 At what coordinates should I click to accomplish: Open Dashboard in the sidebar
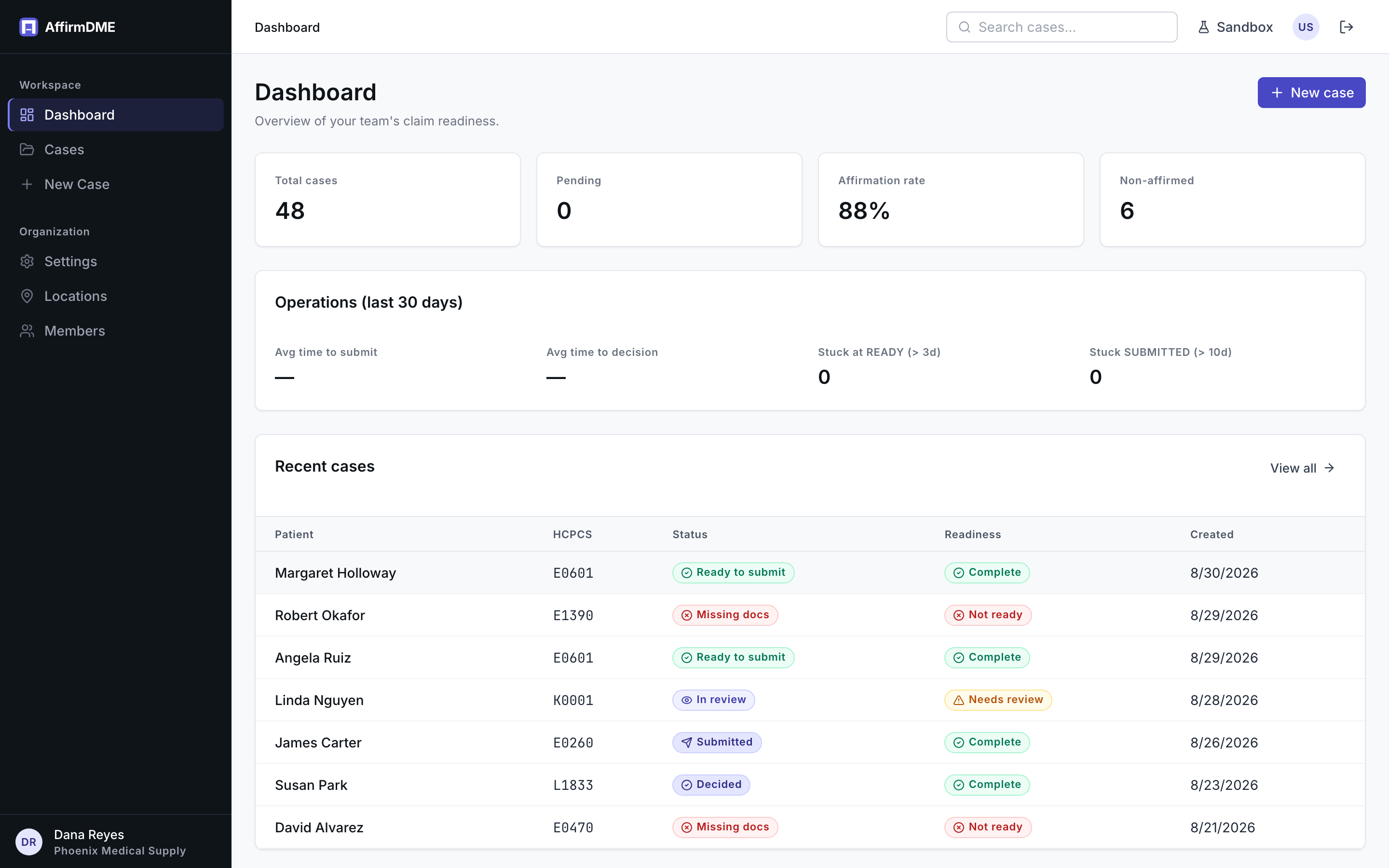[116, 115]
